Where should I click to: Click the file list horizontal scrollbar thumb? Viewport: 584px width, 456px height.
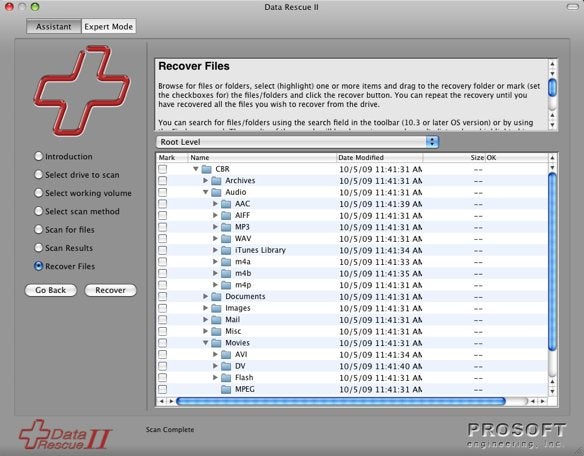pos(341,401)
